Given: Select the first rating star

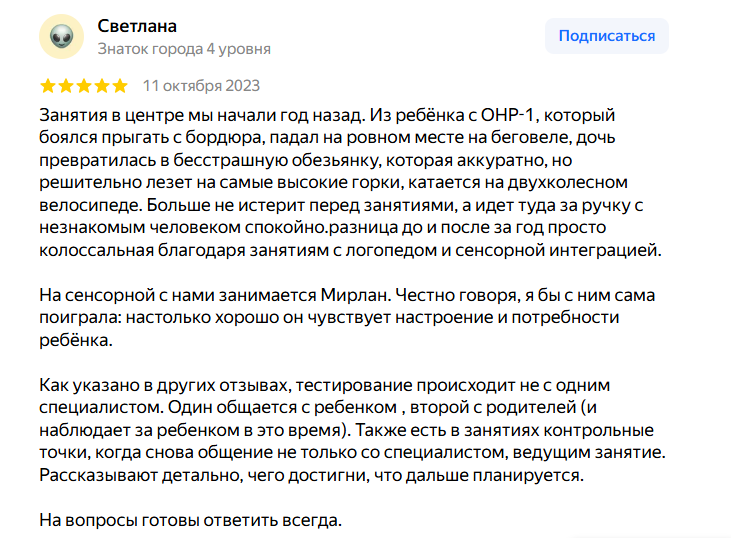Looking at the screenshot, I should click(48, 86).
